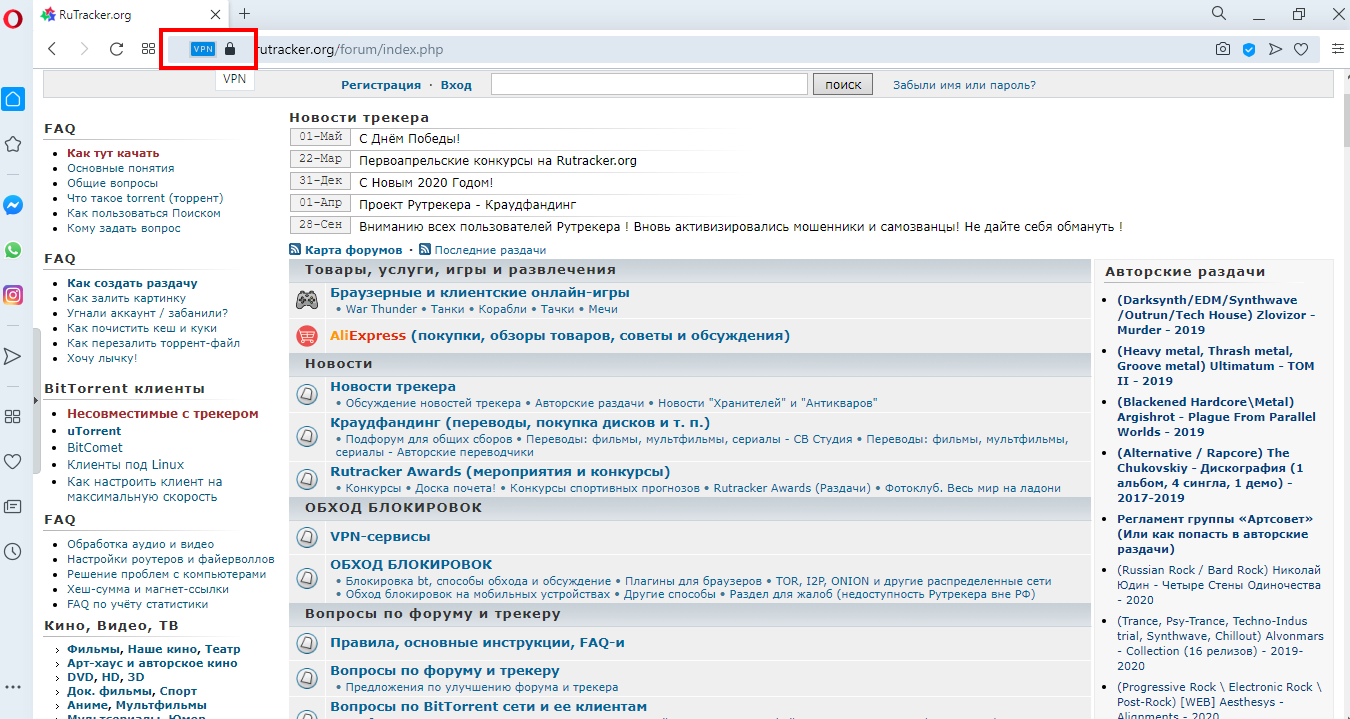The image size is (1350, 719).
Task: Click the send page arrow in address bar
Action: coord(1275,49)
